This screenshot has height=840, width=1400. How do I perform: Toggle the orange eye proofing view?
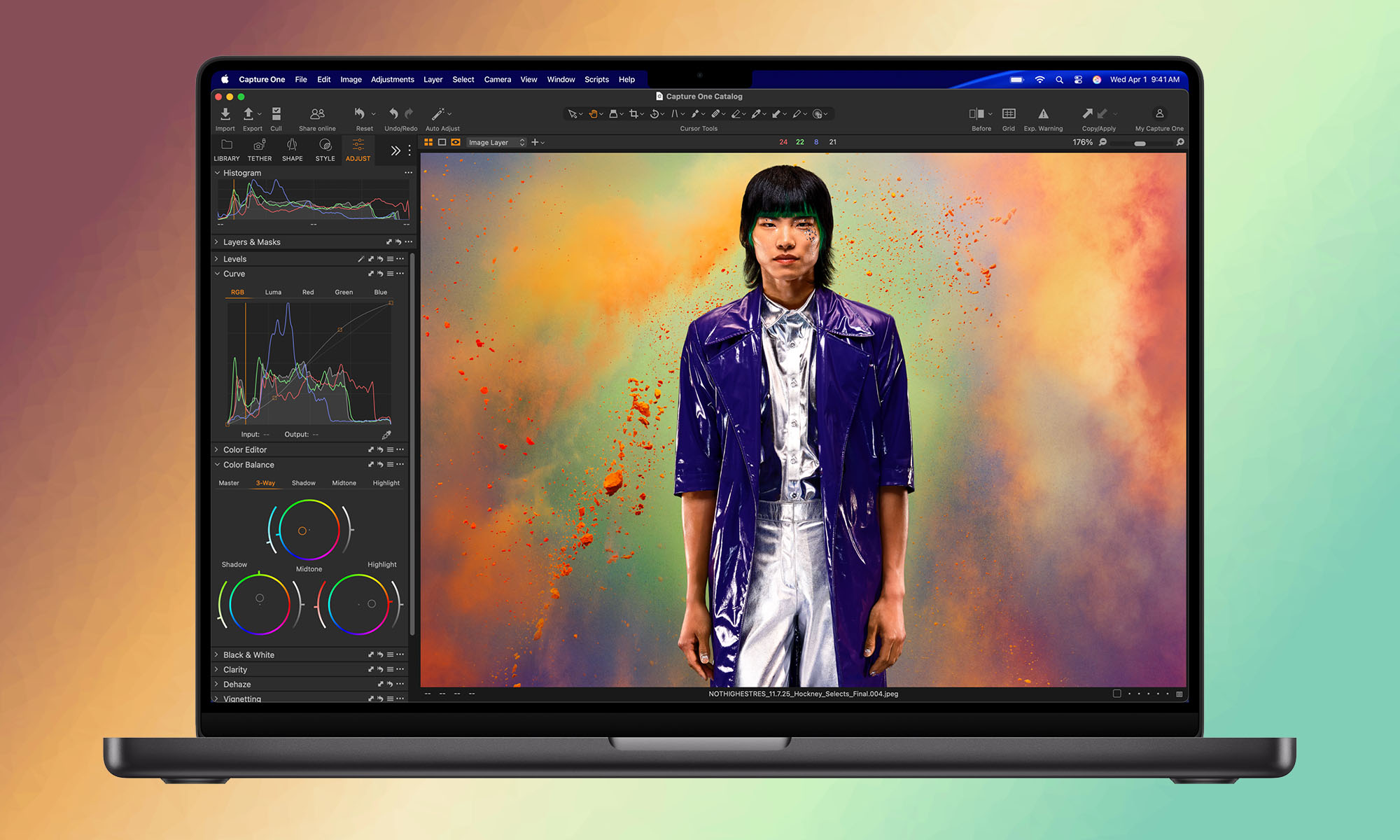[x=456, y=142]
